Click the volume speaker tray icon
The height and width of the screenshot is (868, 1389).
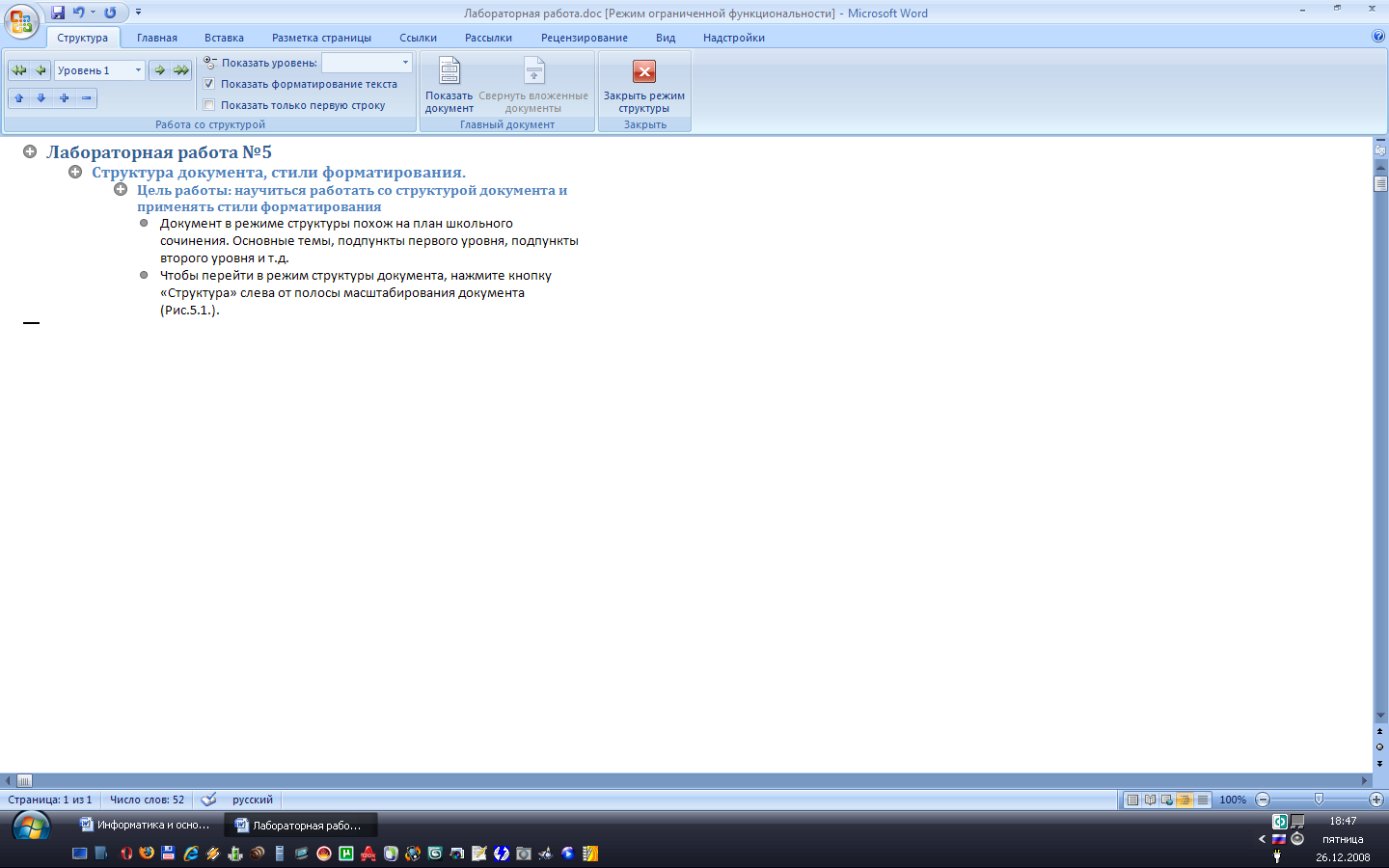[1297, 839]
